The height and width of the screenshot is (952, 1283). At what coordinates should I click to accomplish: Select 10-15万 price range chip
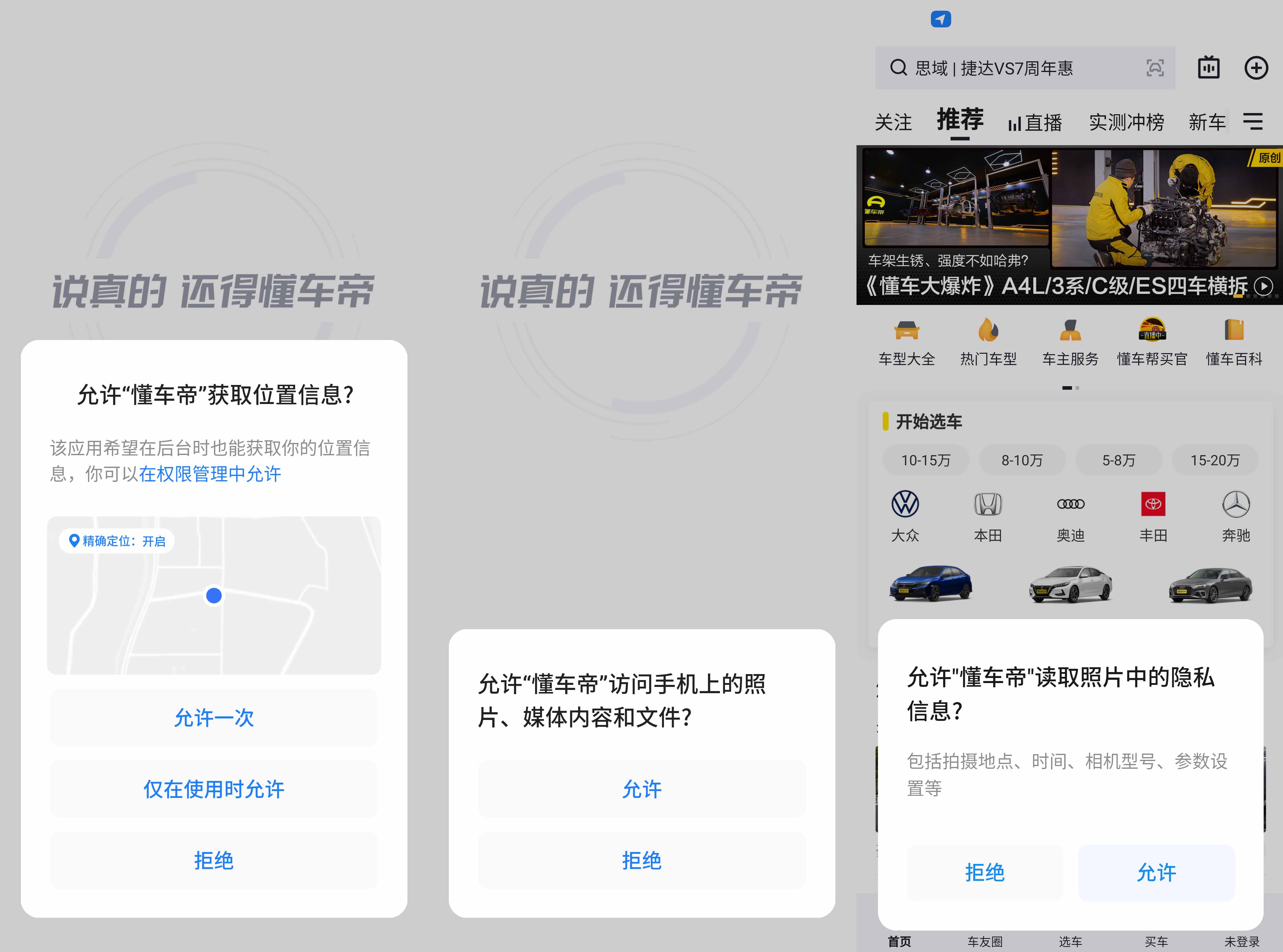(926, 460)
